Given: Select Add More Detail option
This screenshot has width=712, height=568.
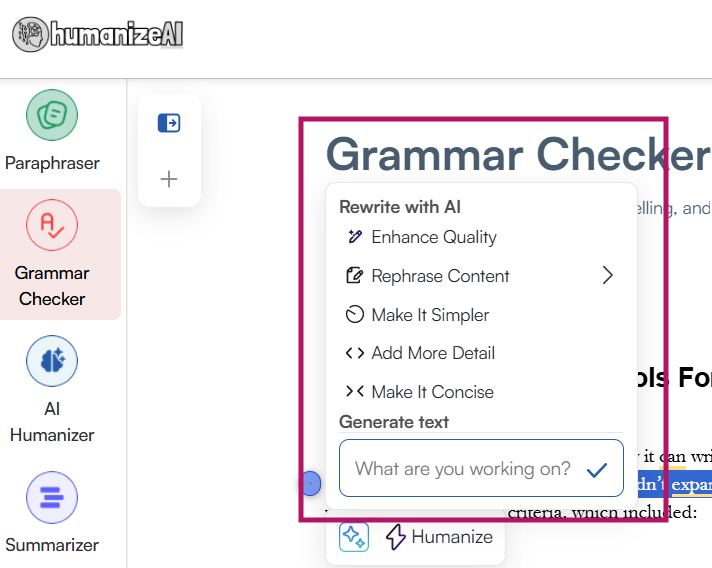Looking at the screenshot, I should pos(433,353).
